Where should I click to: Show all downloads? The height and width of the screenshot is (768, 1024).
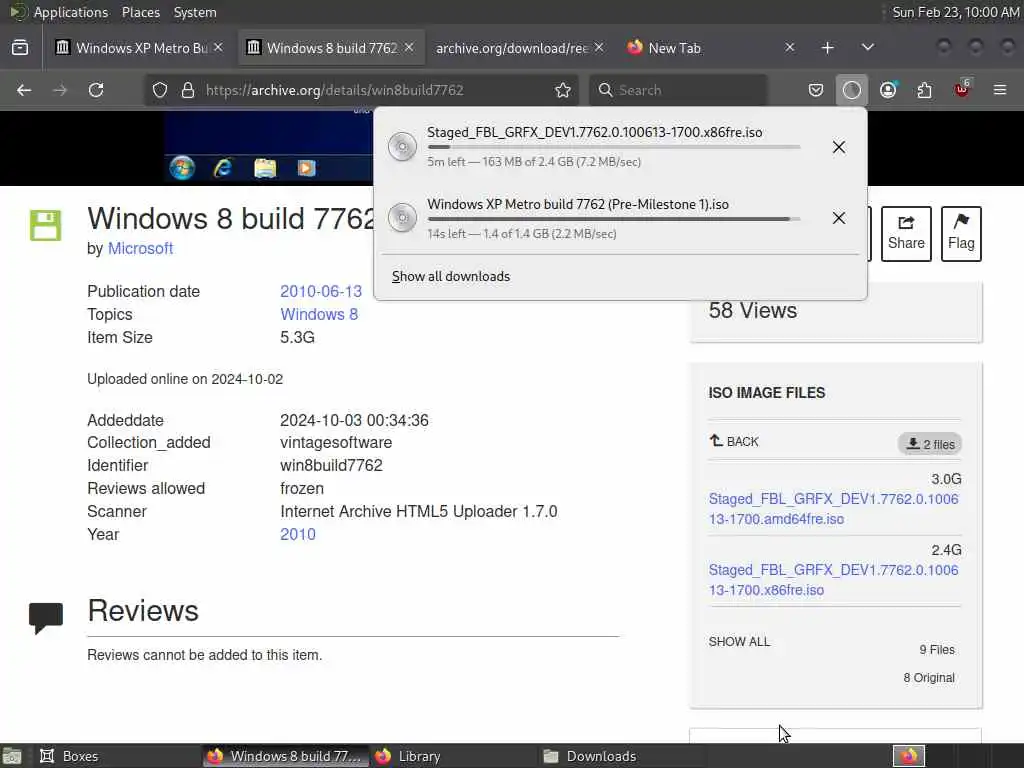pyautogui.click(x=451, y=276)
